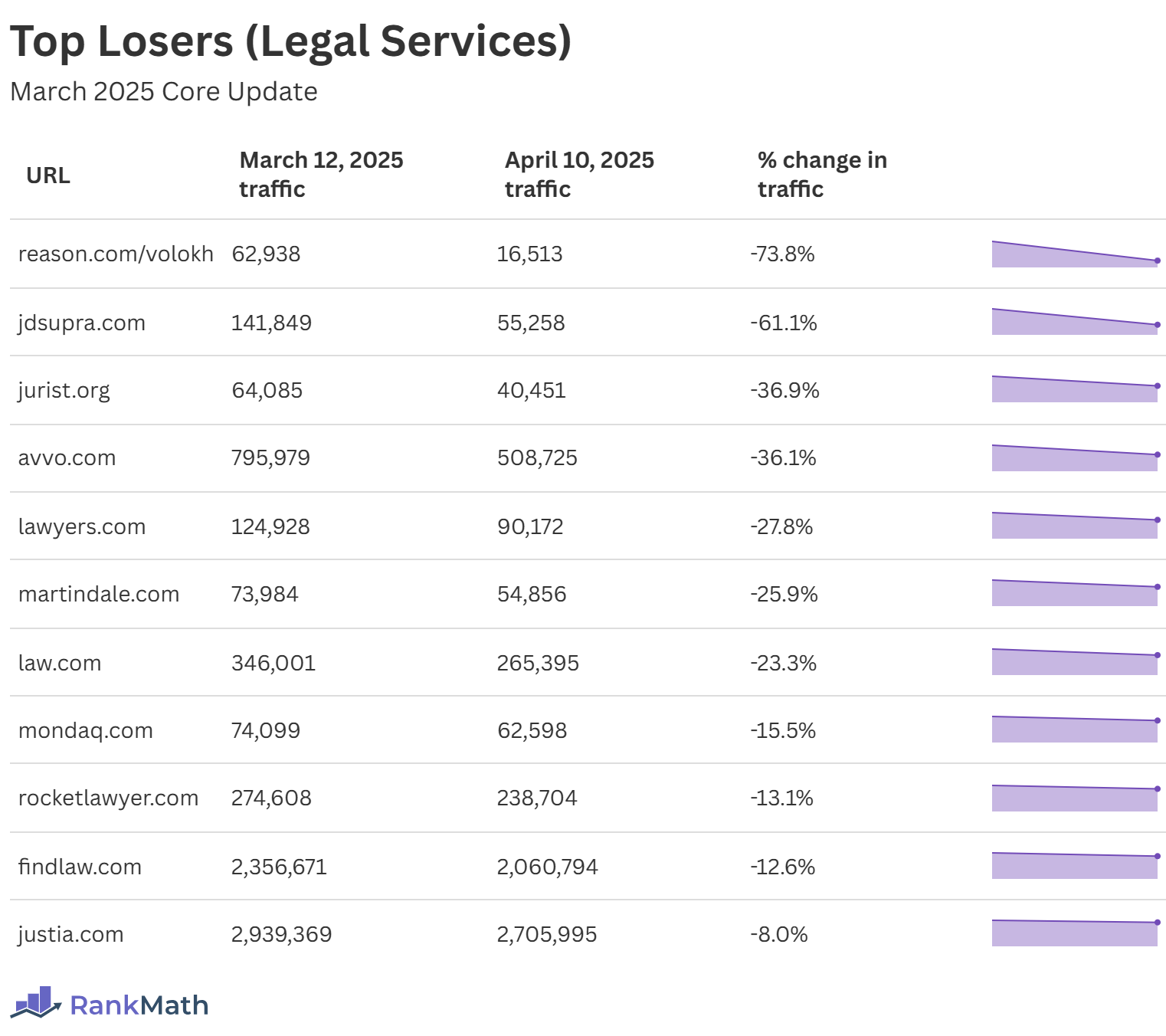Viewport: 1166px width, 1036px height.
Task: Click the -23.3% change value
Action: [x=783, y=663]
